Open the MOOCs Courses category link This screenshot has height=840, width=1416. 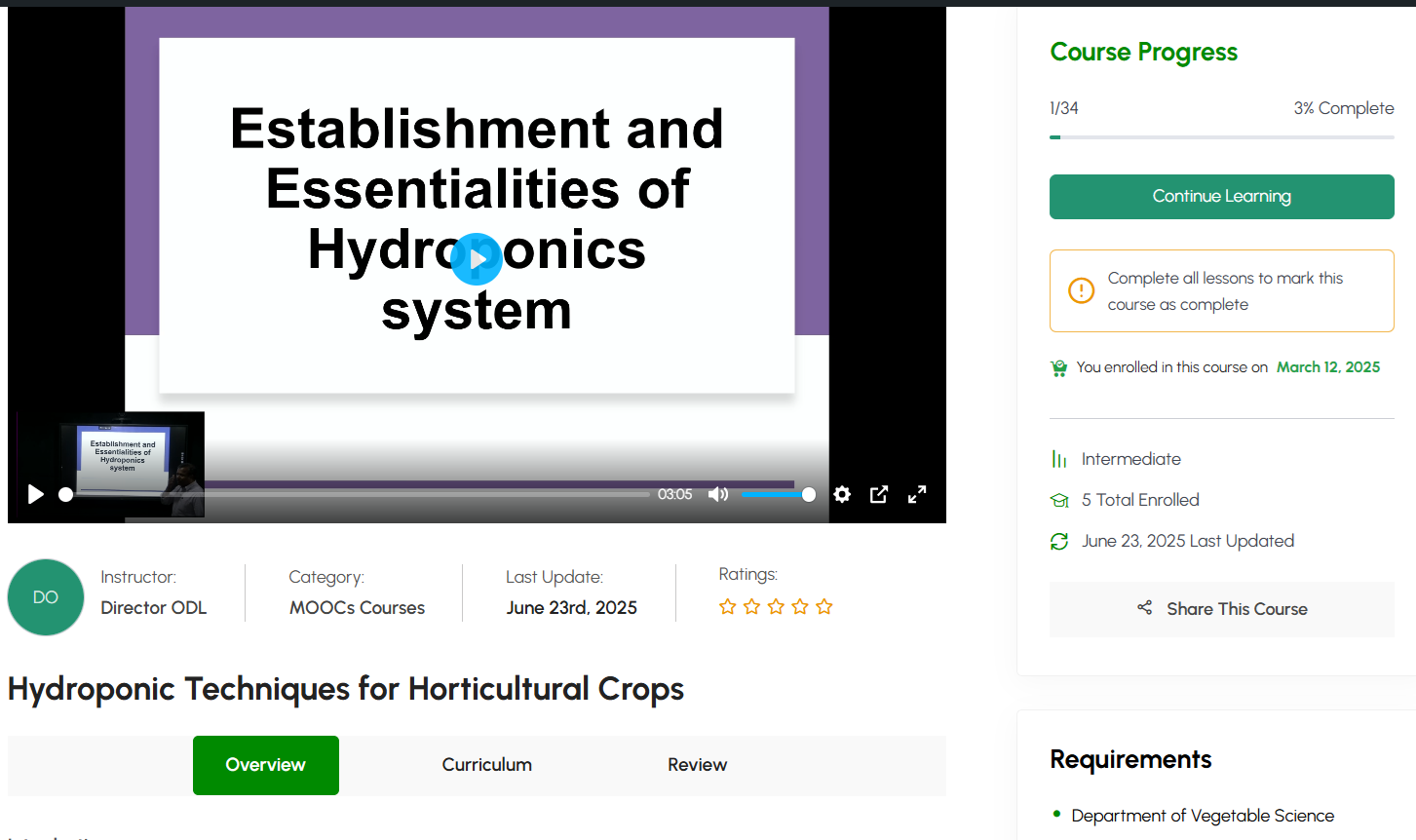(x=357, y=608)
